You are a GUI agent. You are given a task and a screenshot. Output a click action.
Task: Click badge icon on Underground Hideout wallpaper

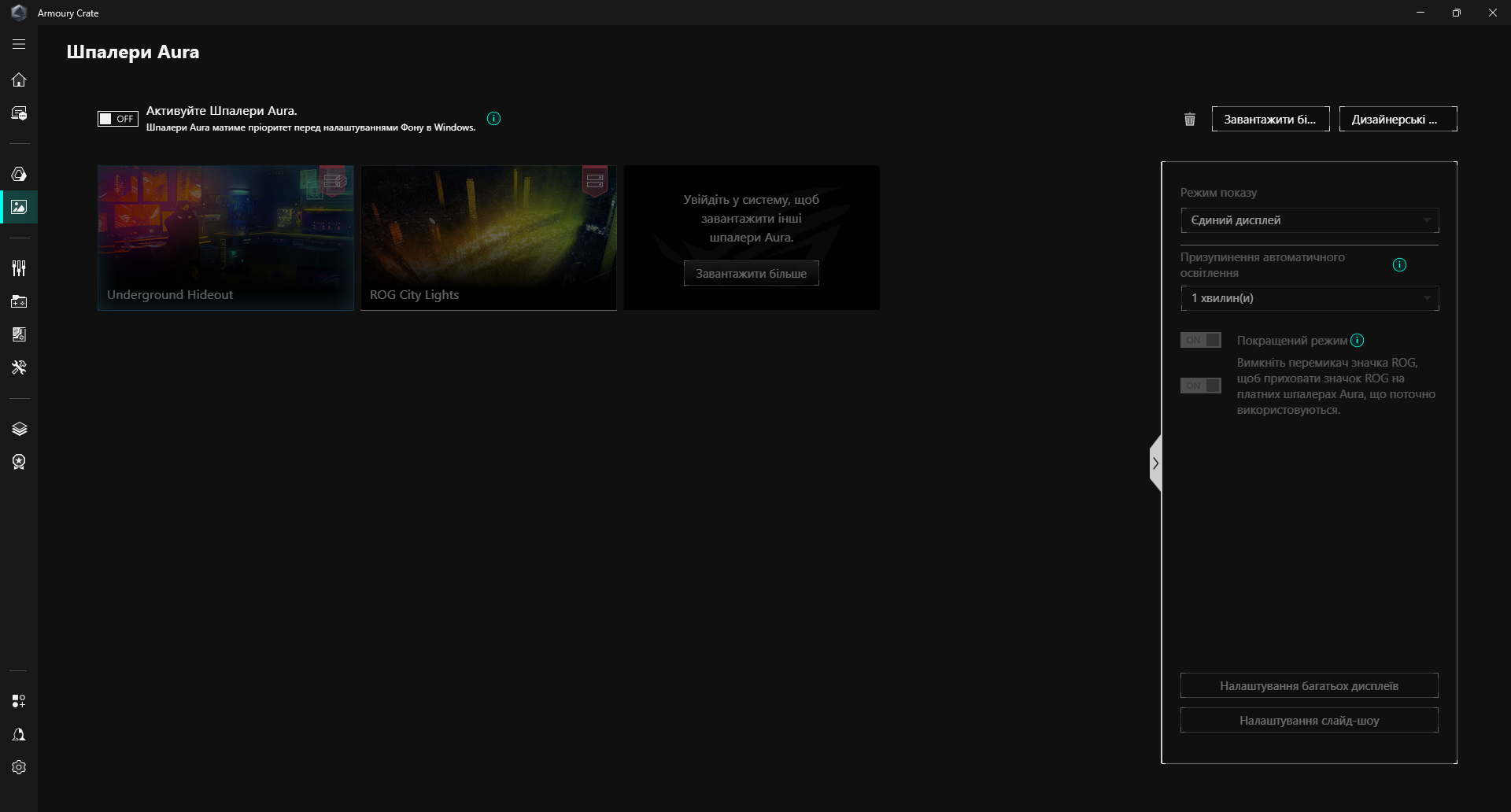coord(333,181)
